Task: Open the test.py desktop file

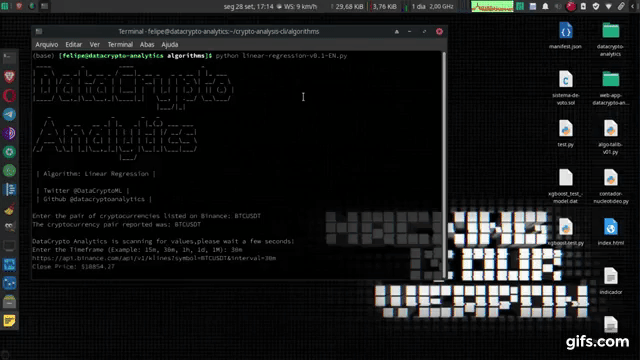Action: [565, 133]
